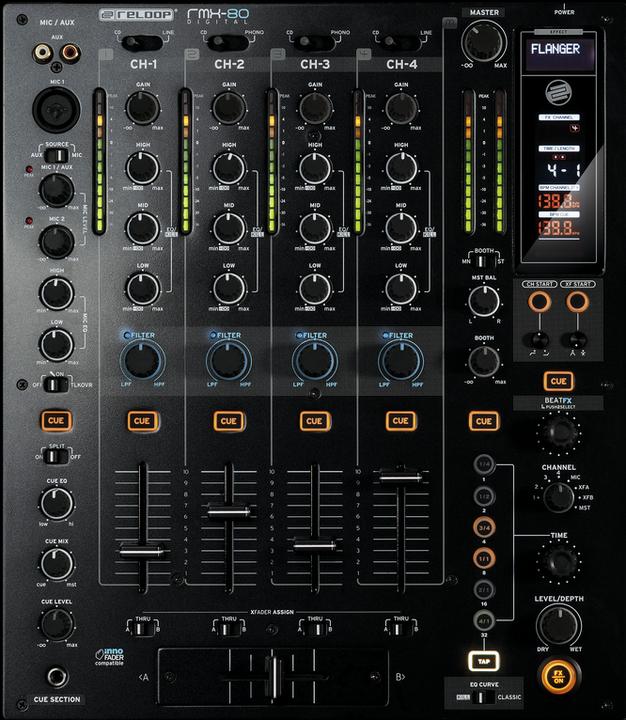
Task: Click the MST BAL balance knob
Action: [x=484, y=302]
